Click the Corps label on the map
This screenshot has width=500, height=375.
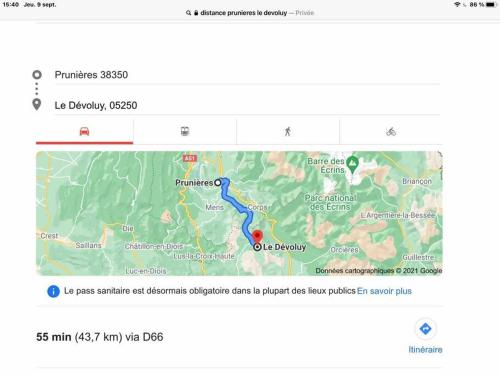pos(258,207)
